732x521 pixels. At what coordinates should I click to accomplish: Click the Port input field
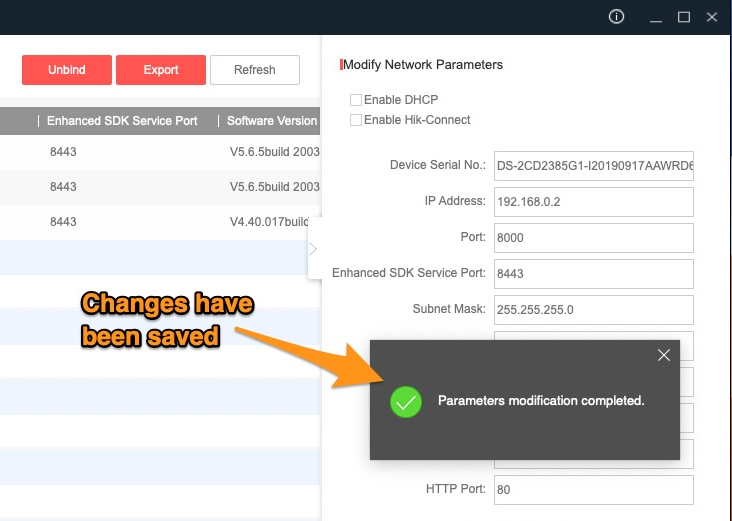[593, 238]
